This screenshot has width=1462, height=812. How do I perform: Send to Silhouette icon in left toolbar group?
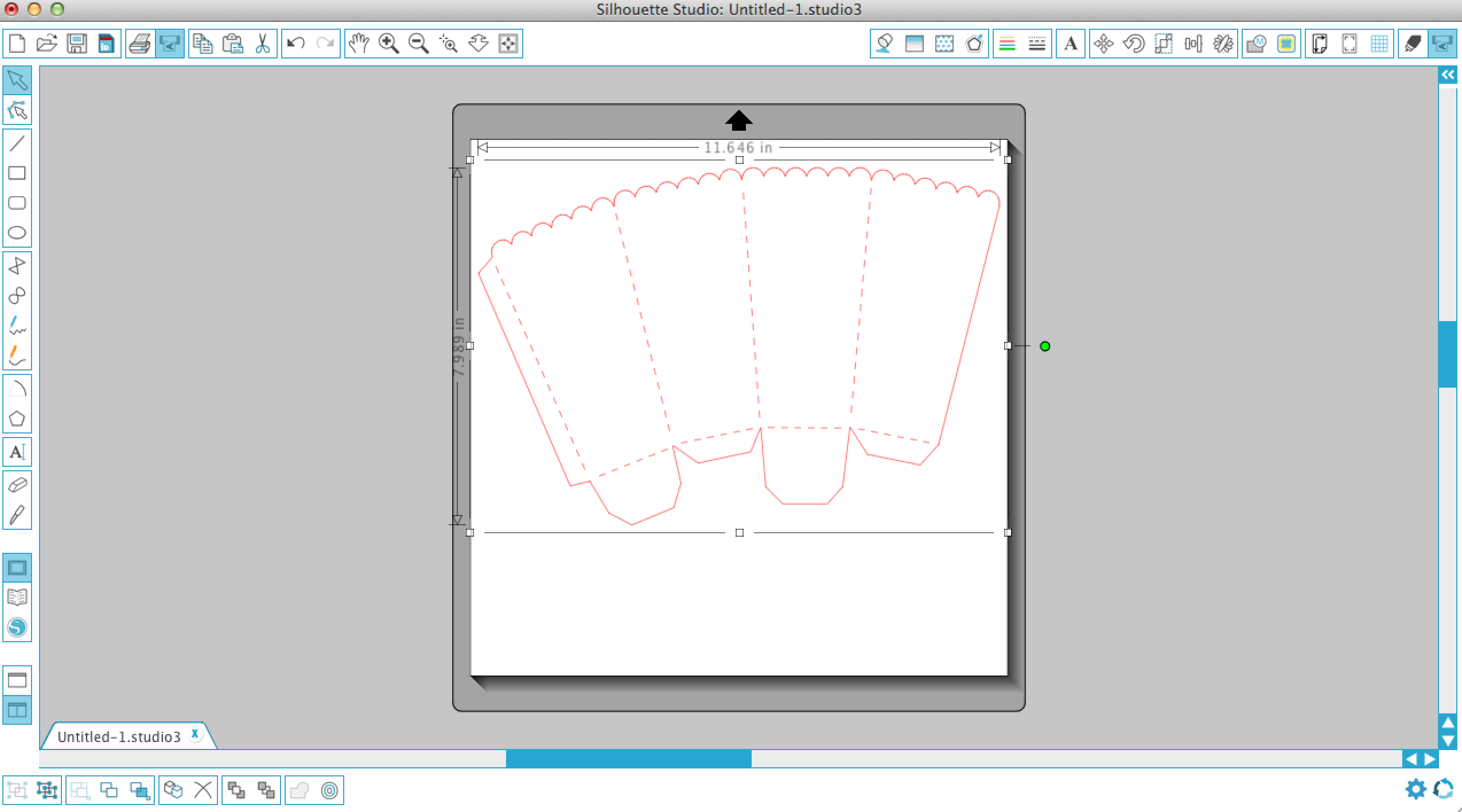pyautogui.click(x=170, y=44)
